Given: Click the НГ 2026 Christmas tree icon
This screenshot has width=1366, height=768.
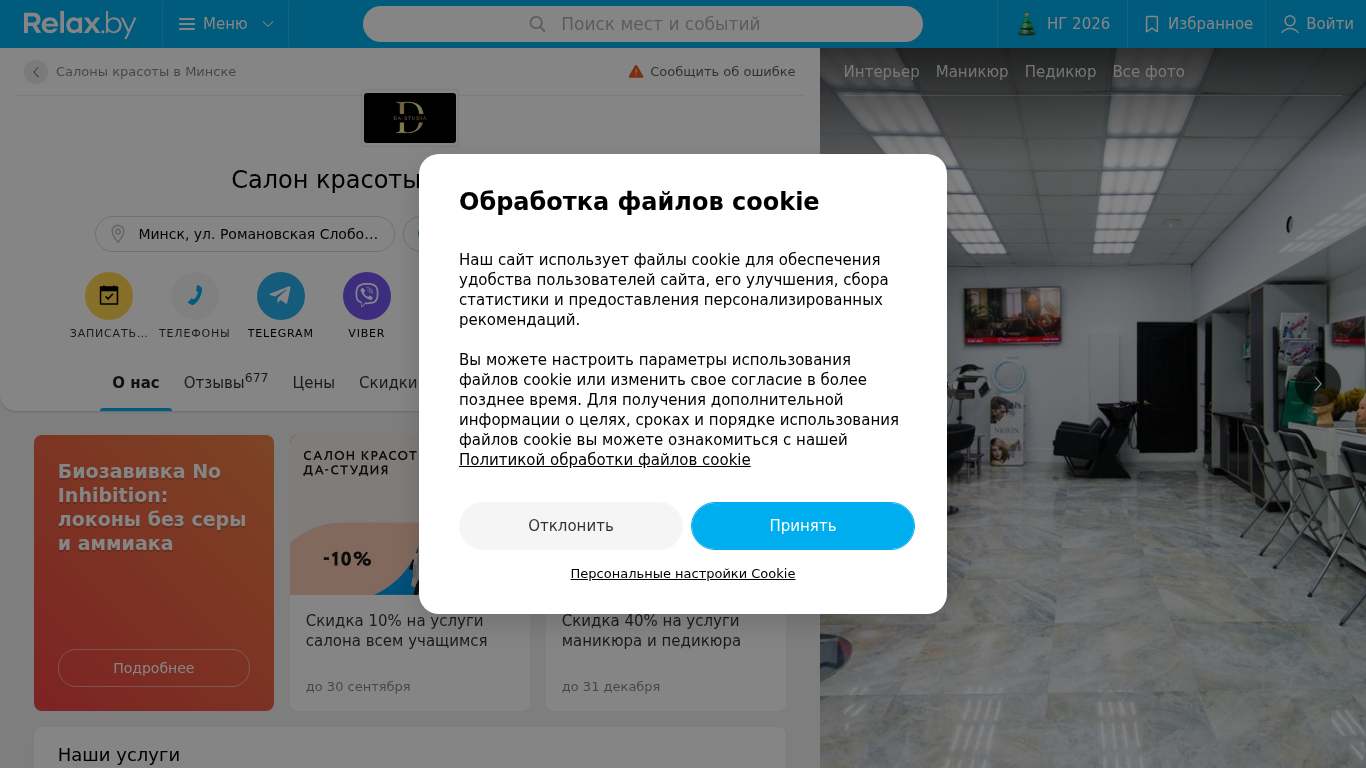Looking at the screenshot, I should tap(1027, 24).
